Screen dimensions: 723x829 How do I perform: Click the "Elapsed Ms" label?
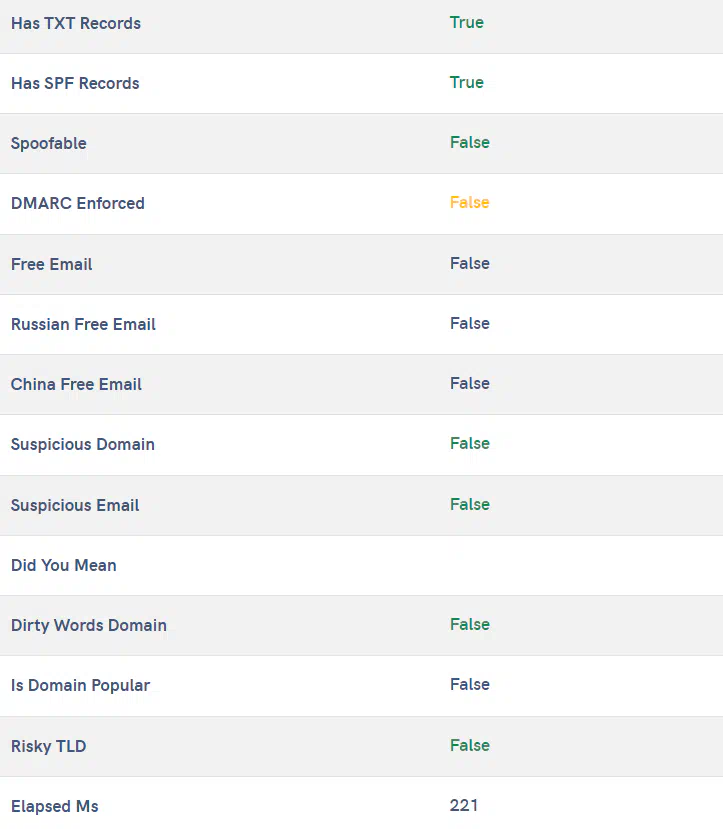coord(55,806)
